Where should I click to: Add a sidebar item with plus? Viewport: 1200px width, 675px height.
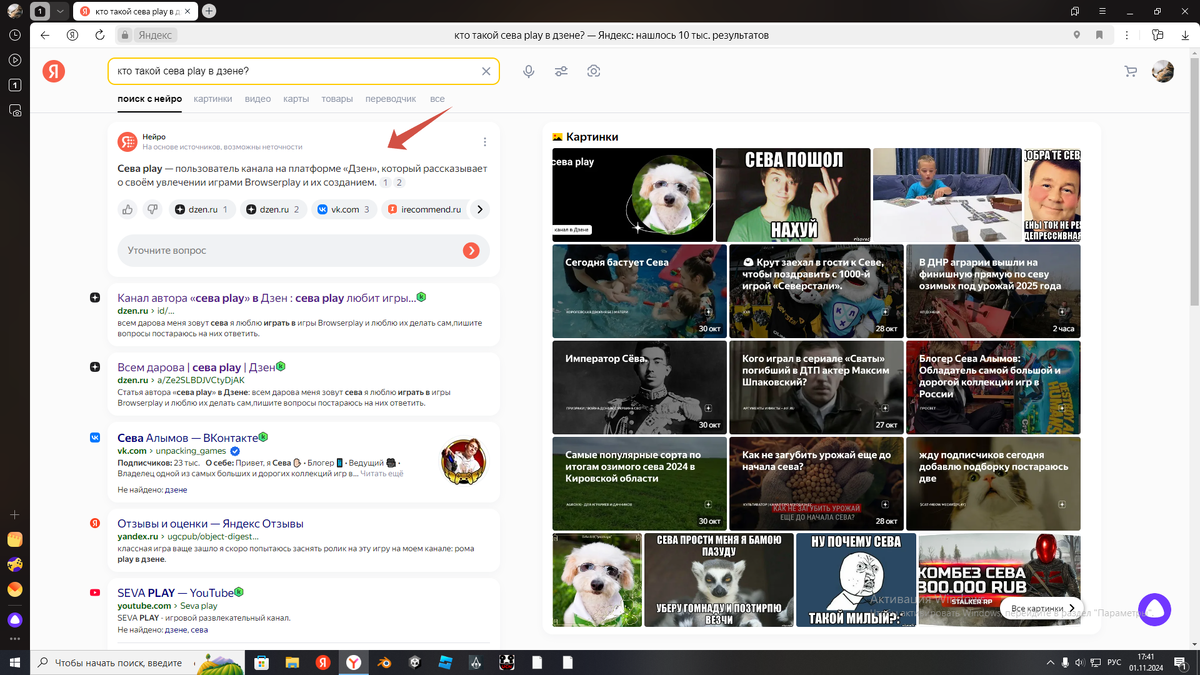pyautogui.click(x=15, y=514)
